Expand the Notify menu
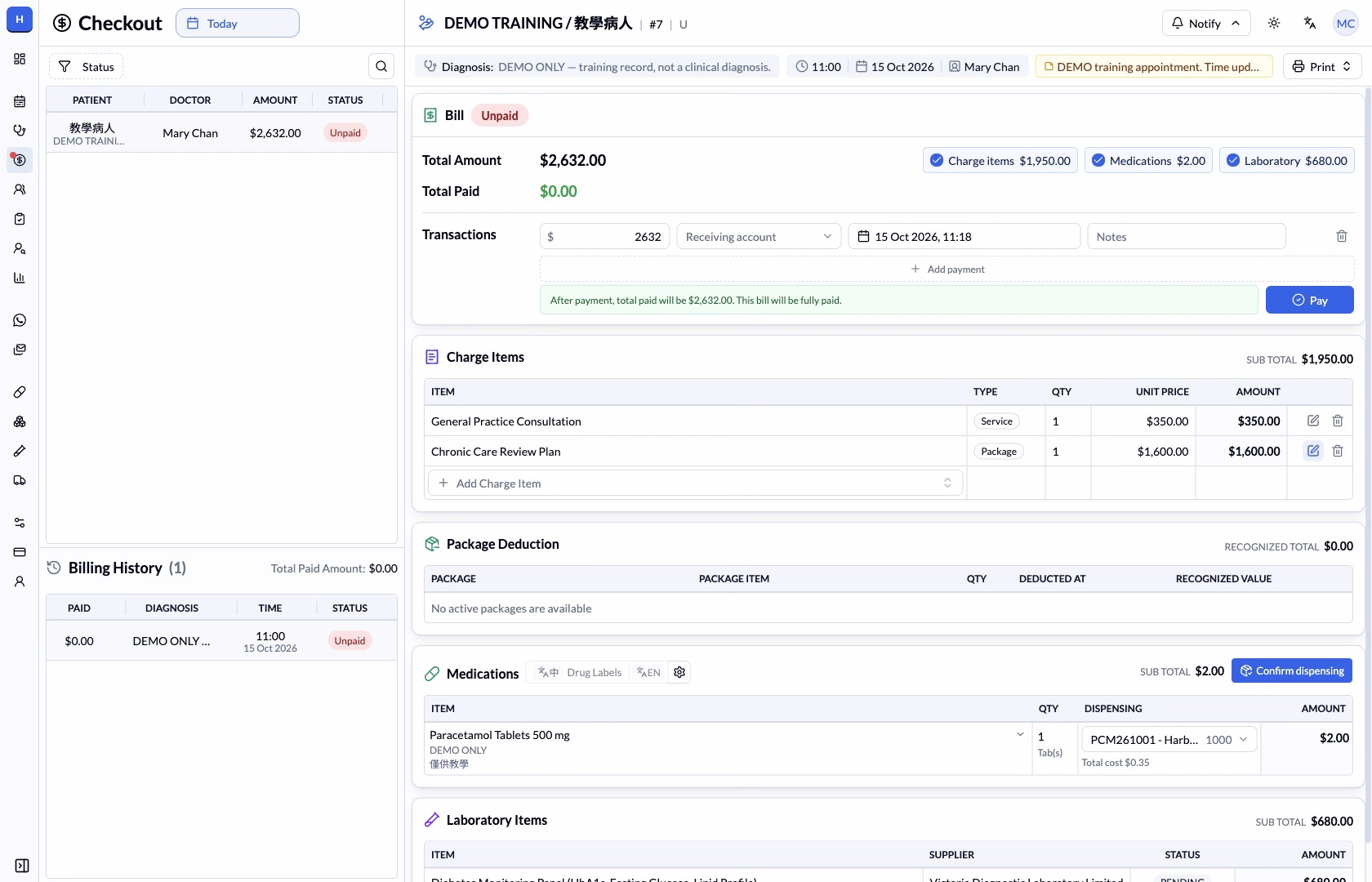1372x882 pixels. (x=1205, y=23)
